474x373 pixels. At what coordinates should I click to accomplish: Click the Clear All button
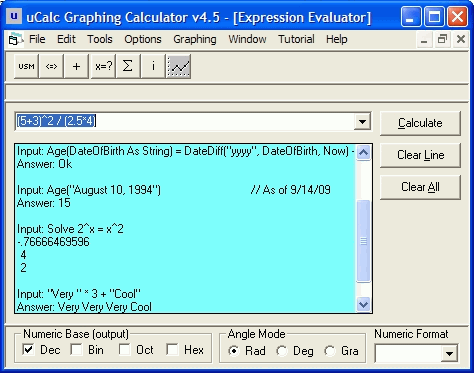[420, 187]
